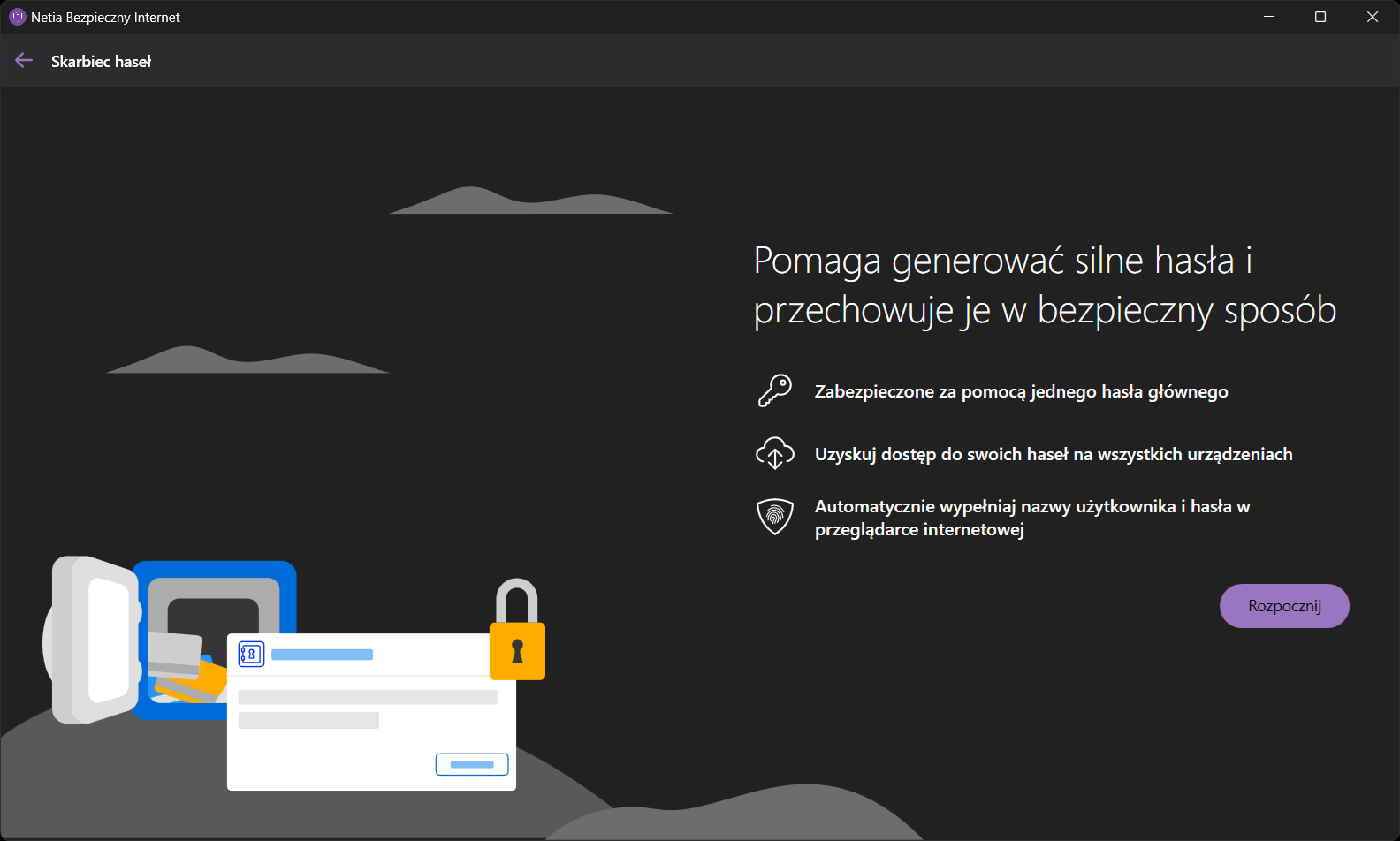Click the text about one master password
Image resolution: width=1400 pixels, height=841 pixels.
click(1021, 391)
